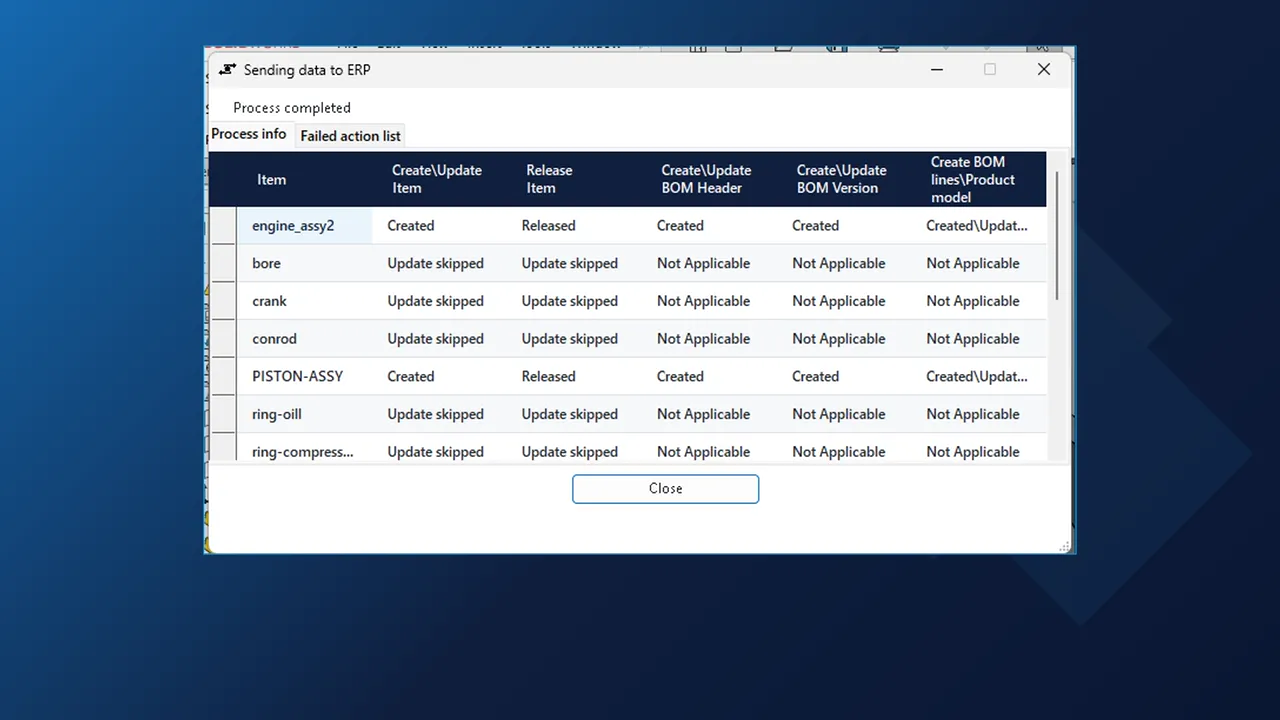Click PISTON-ASSY's 'Released' cell
The width and height of the screenshot is (1280, 720).
point(574,377)
